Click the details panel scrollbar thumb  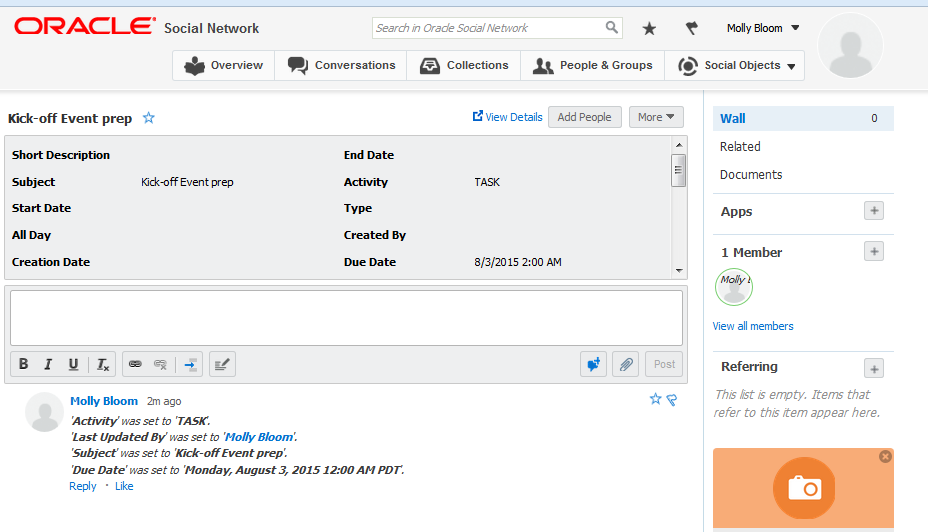(x=679, y=170)
